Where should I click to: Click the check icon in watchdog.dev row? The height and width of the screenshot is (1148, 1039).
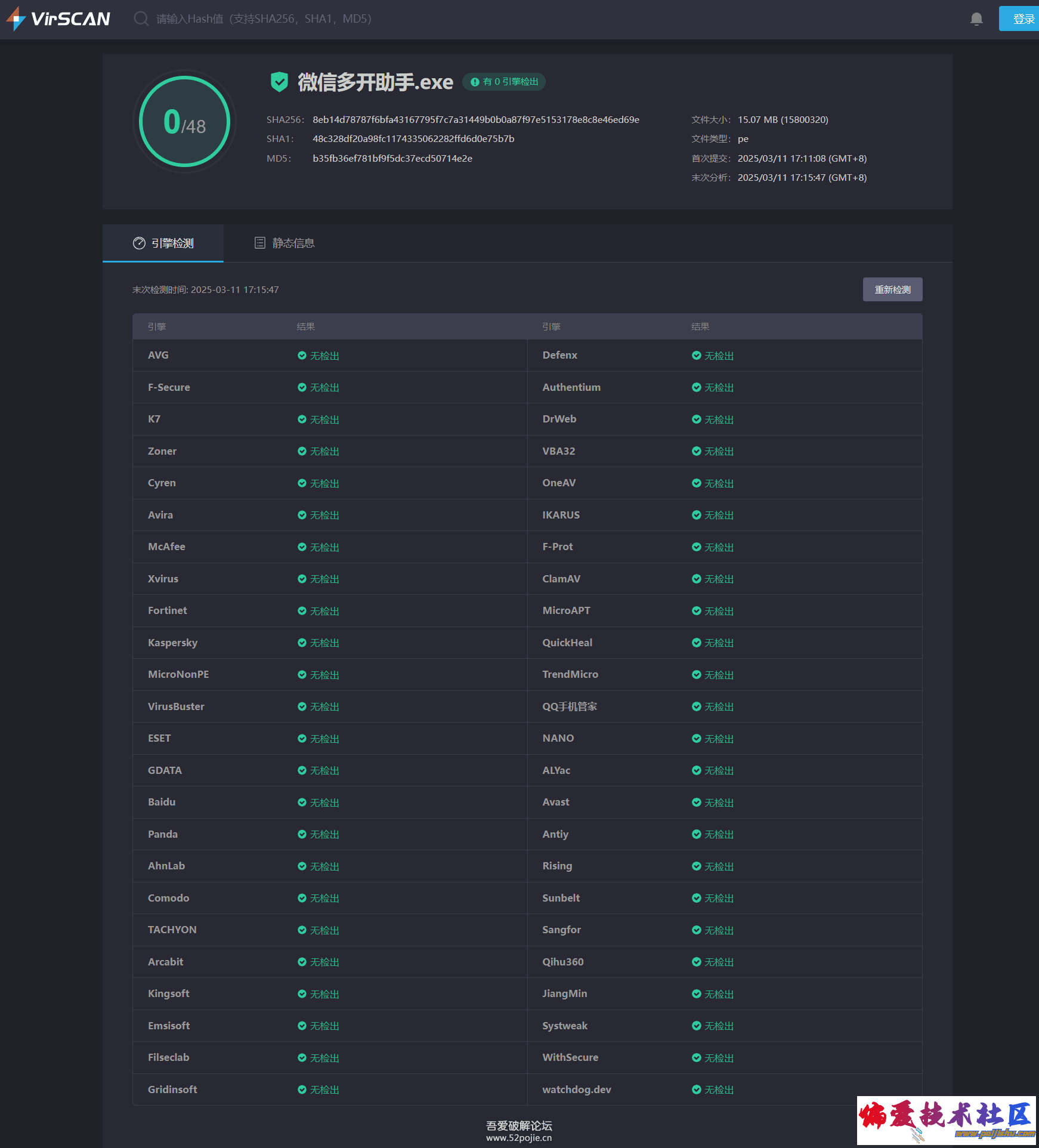[x=696, y=1090]
